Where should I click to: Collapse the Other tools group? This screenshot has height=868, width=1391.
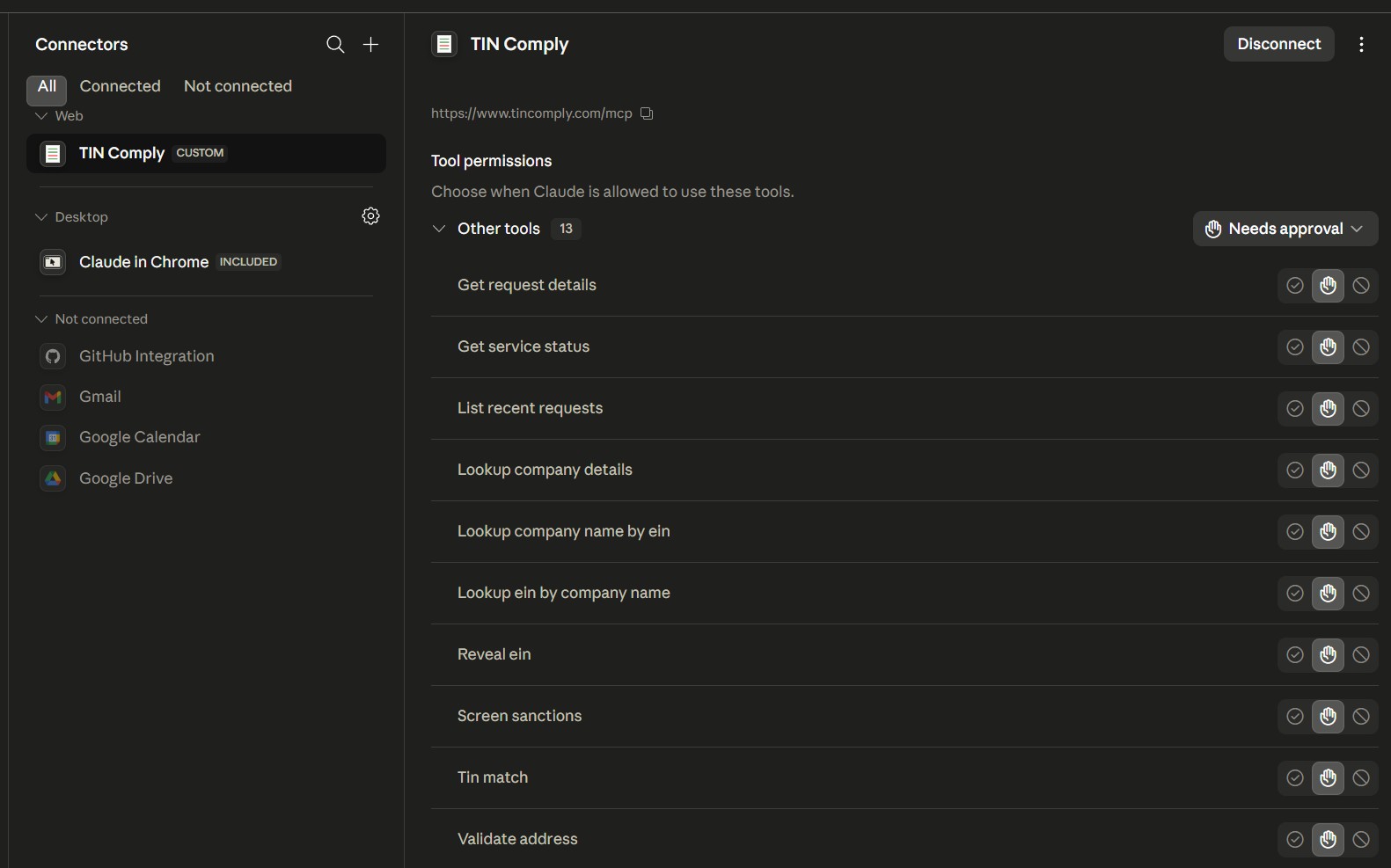coord(439,229)
